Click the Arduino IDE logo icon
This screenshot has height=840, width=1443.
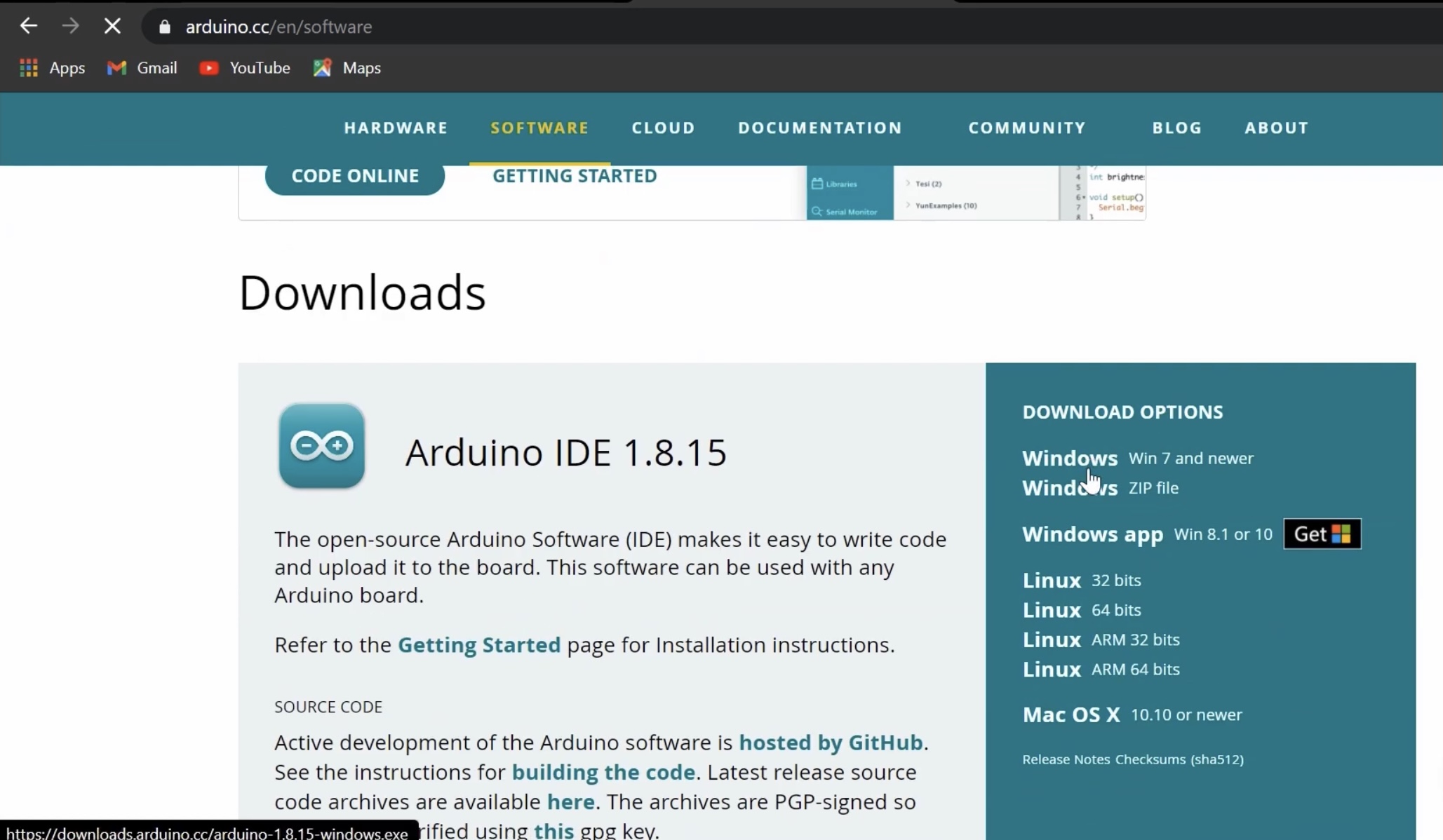[x=321, y=446]
